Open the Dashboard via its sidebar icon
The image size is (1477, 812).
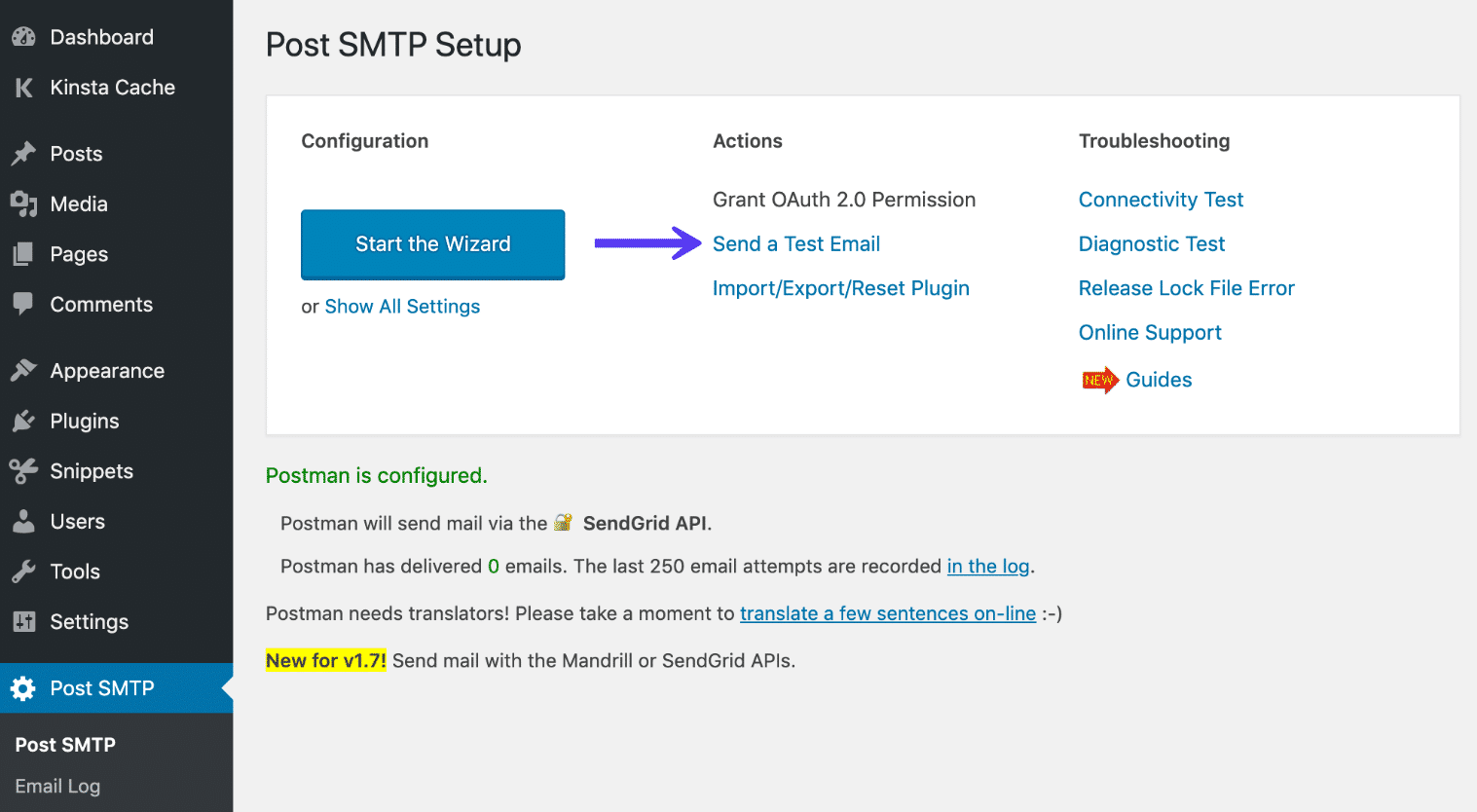click(23, 36)
